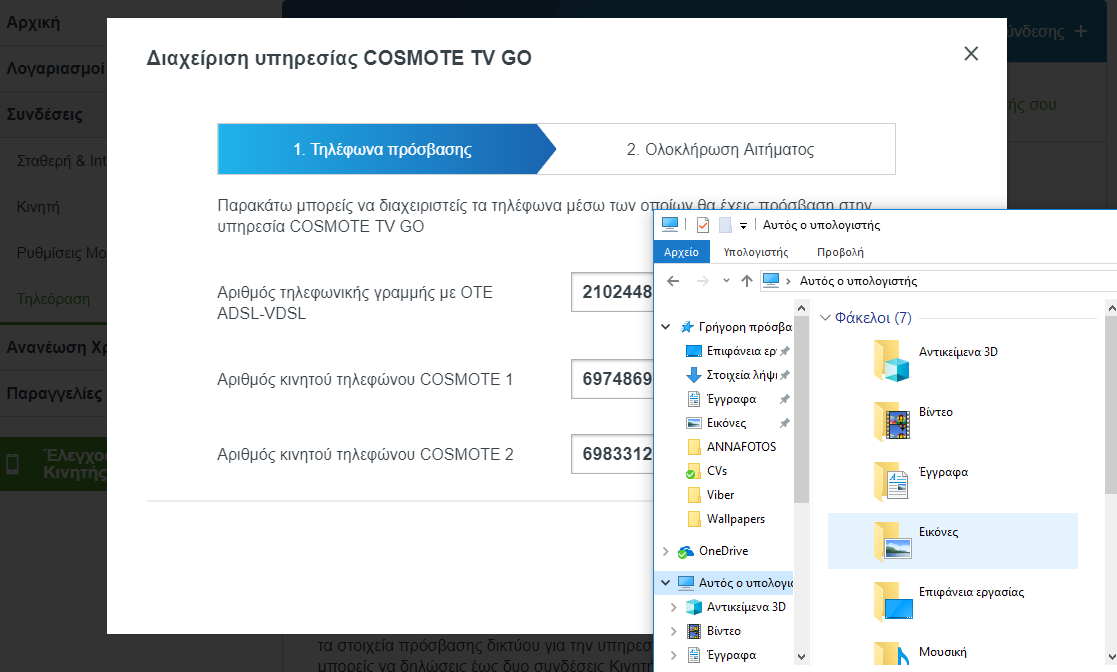1117x672 pixels.
Task: Edit the COSMOTE 2 mobile number field
Action: pyautogui.click(x=613, y=454)
